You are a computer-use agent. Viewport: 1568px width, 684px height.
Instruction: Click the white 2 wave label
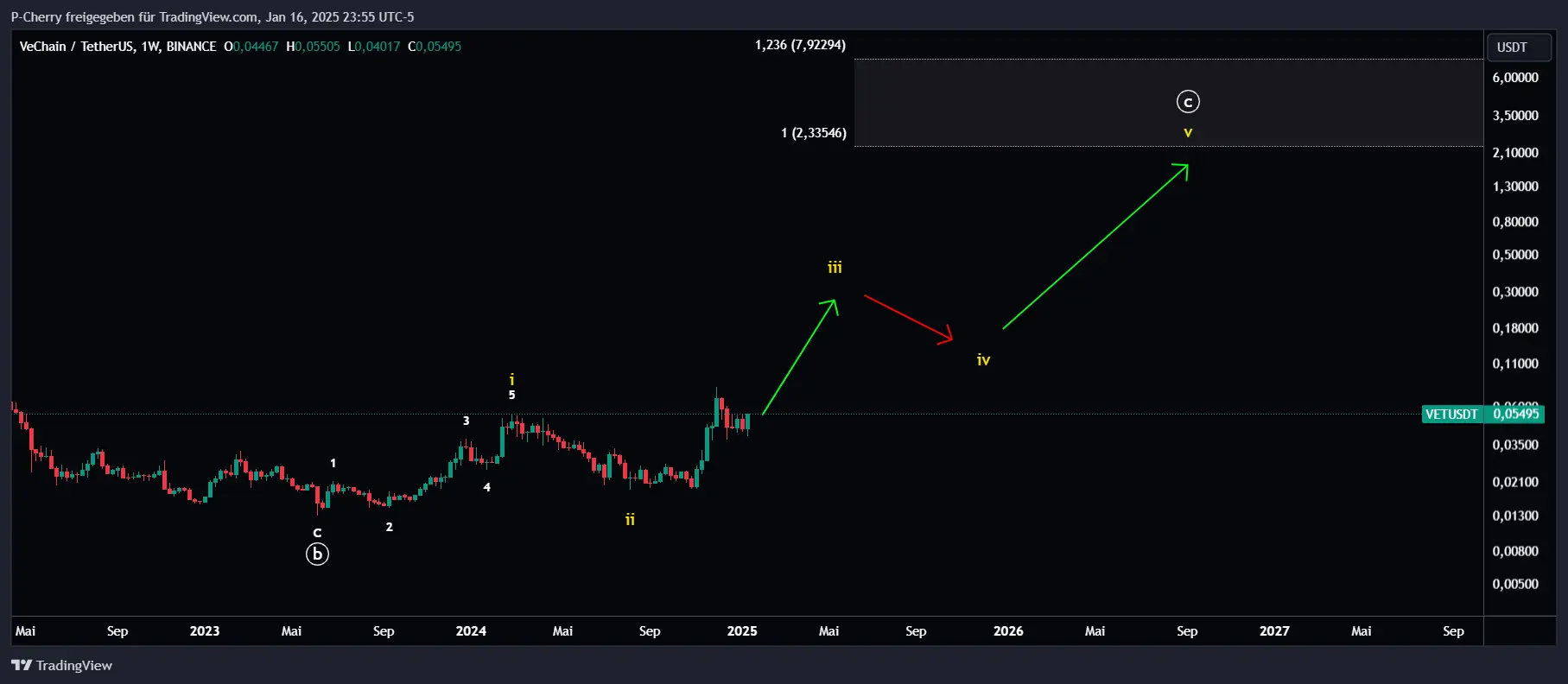389,527
